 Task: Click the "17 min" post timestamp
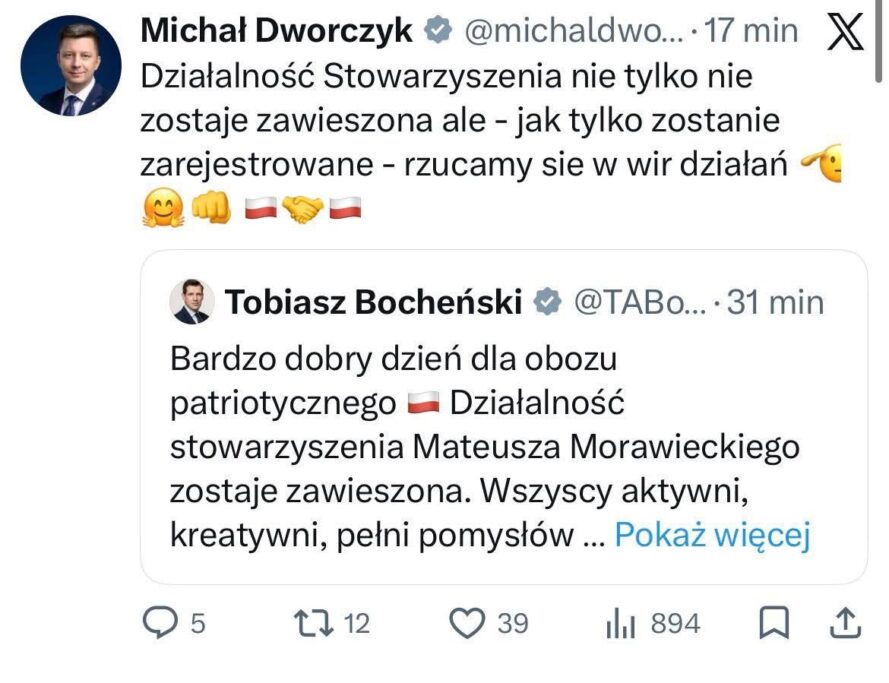point(751,32)
